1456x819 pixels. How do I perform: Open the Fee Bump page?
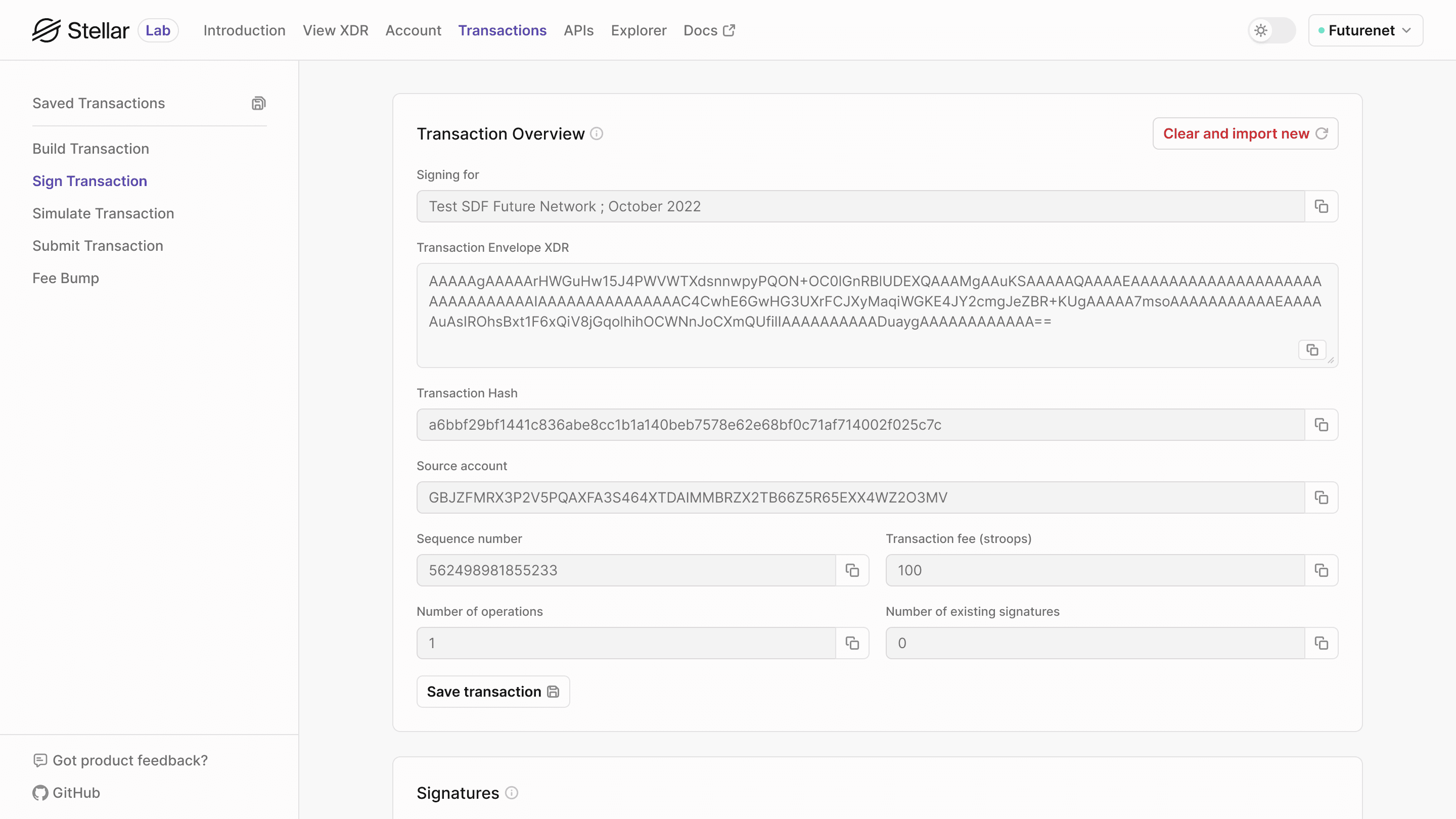66,278
